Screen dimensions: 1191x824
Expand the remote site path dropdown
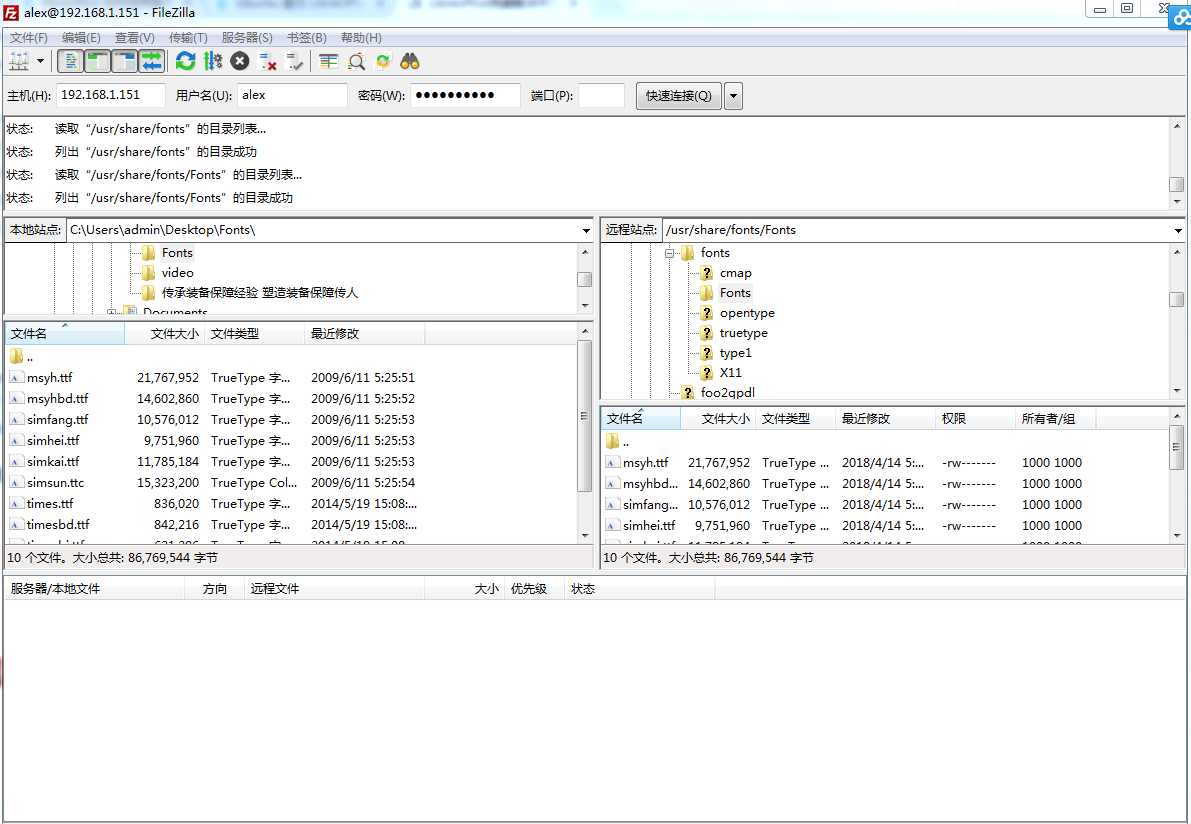point(1177,230)
